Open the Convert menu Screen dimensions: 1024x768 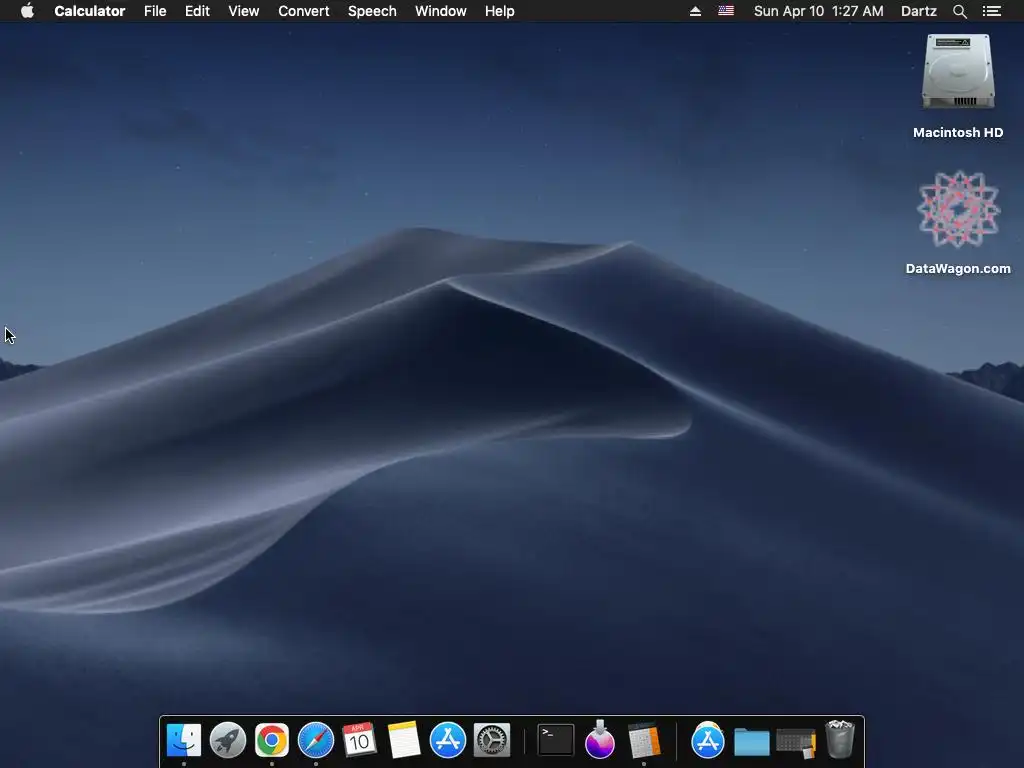304,11
